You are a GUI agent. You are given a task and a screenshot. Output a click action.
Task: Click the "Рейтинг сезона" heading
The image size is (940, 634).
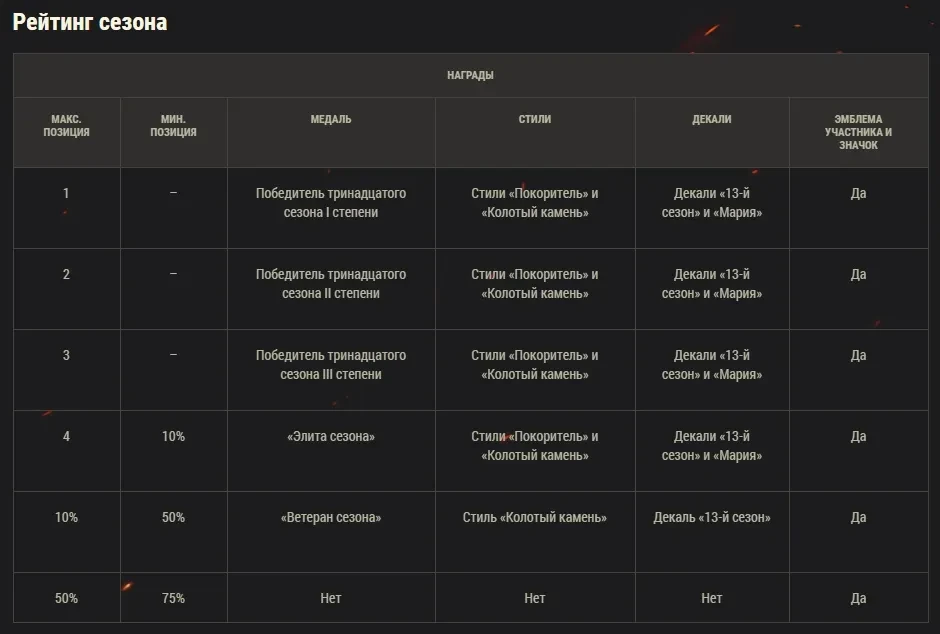coord(90,22)
